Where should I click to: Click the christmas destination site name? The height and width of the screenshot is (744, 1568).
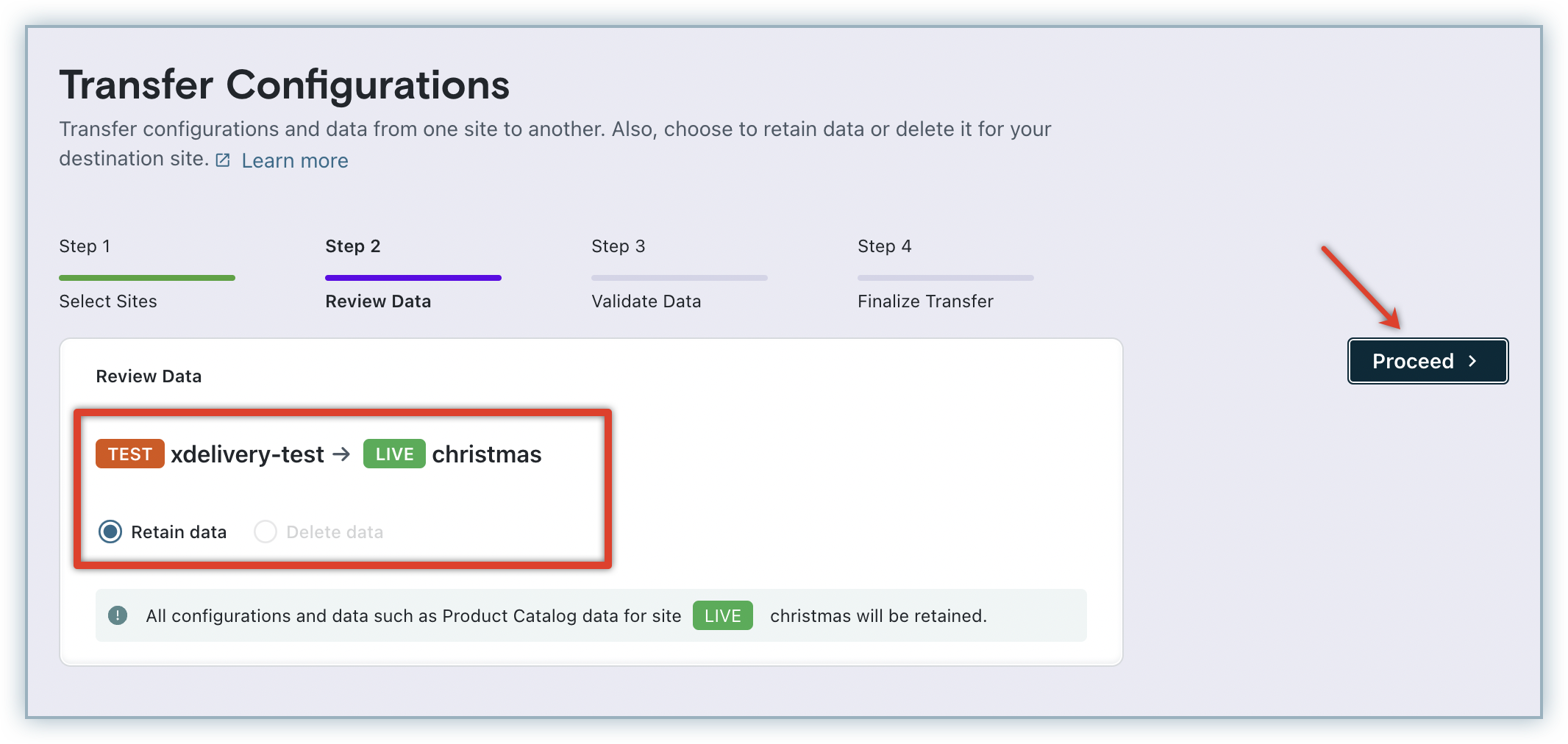click(487, 454)
